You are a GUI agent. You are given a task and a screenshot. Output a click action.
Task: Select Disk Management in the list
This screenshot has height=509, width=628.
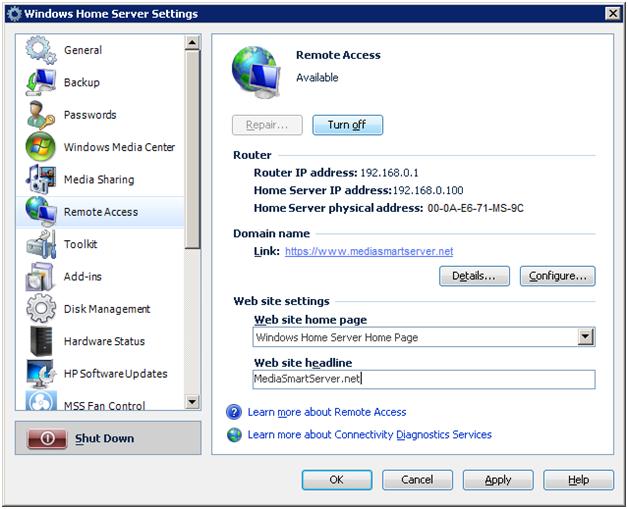tap(107, 309)
